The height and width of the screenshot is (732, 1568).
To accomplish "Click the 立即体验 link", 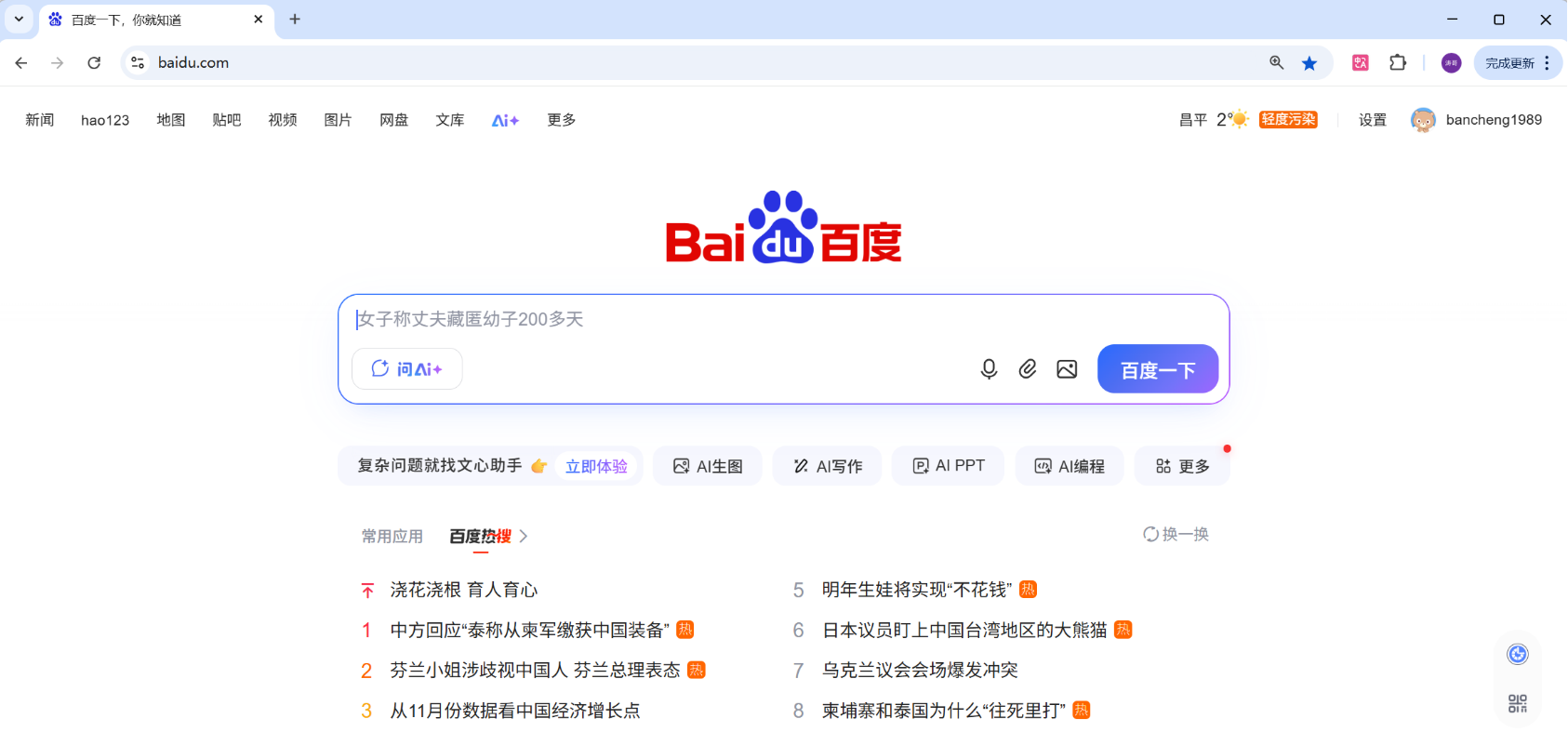I will pyautogui.click(x=596, y=466).
